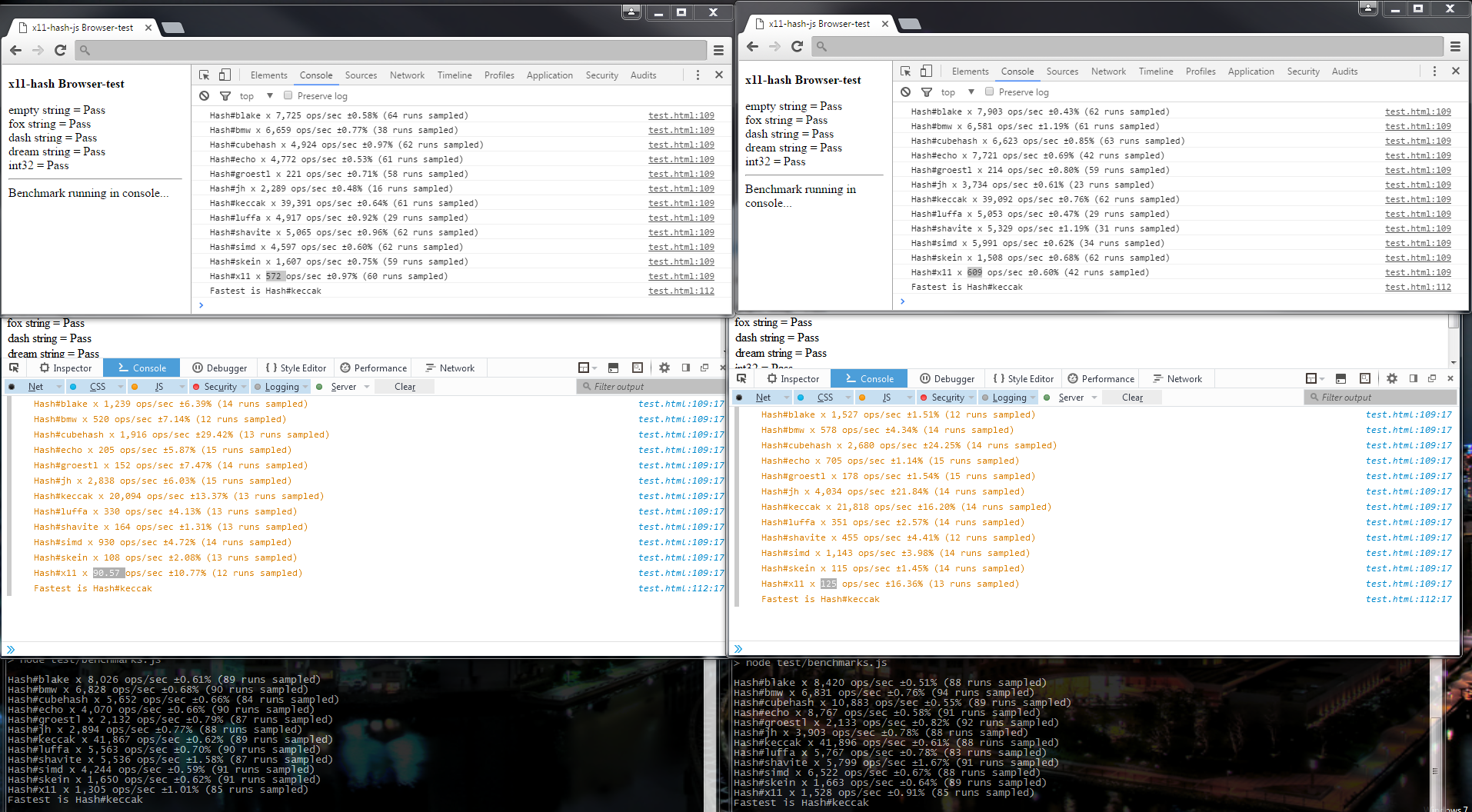Go back in left Chrome window
The width and height of the screenshot is (1472, 812).
pos(16,50)
